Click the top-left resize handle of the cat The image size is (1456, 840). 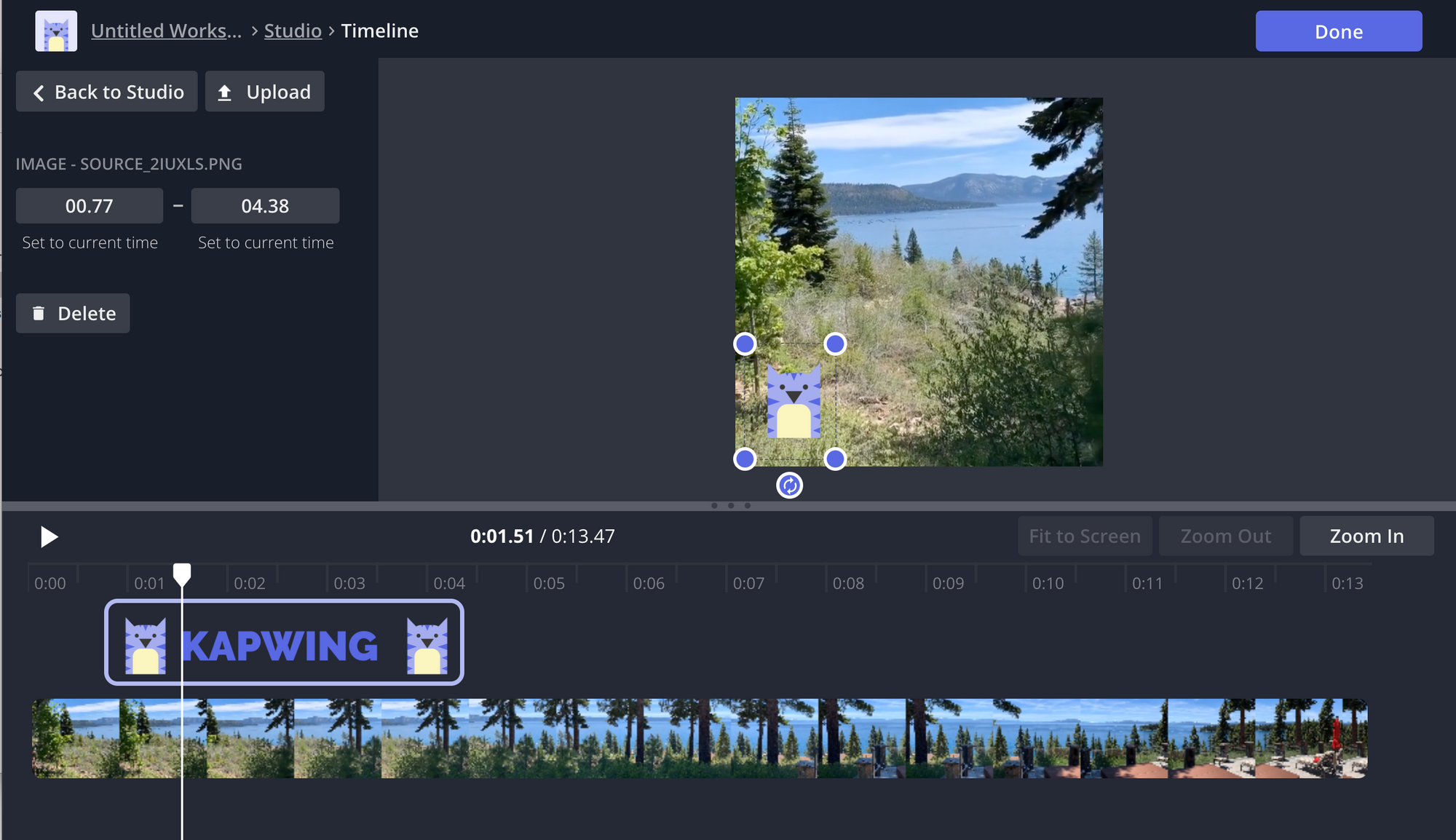click(744, 344)
